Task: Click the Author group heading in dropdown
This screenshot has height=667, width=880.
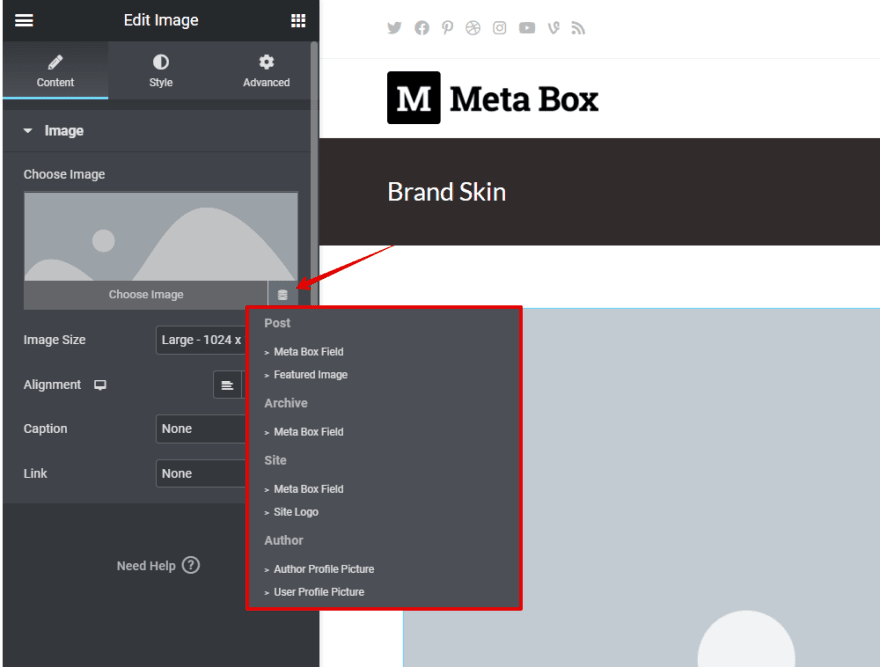Action: [x=283, y=540]
